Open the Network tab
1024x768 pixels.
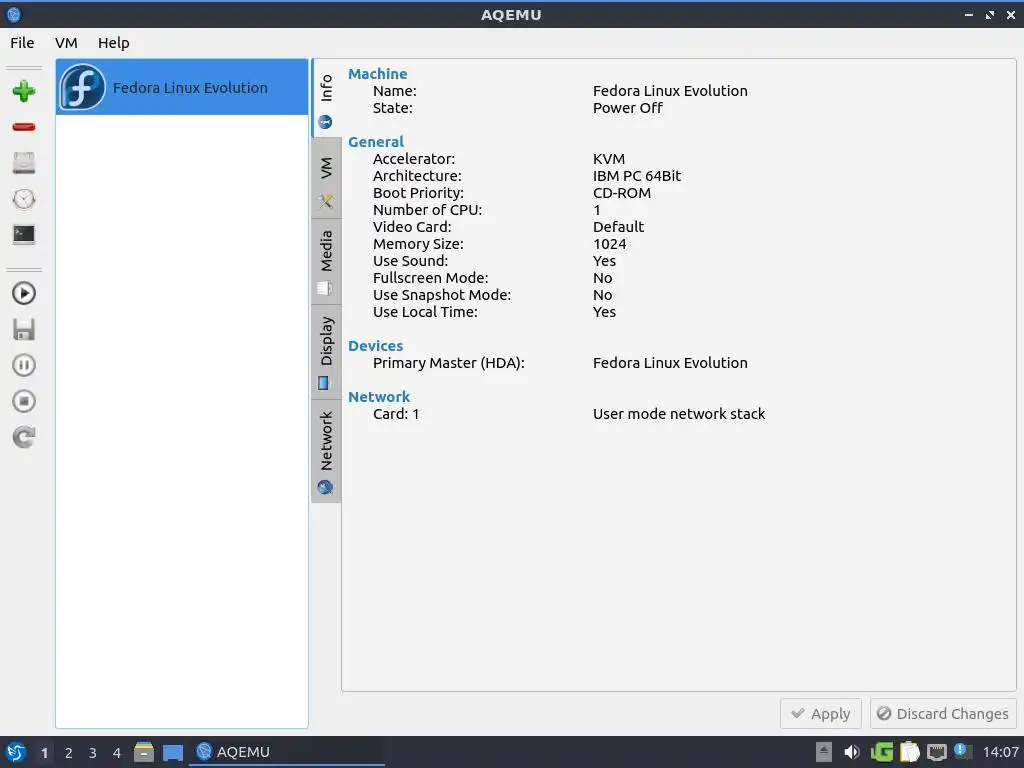(x=326, y=451)
